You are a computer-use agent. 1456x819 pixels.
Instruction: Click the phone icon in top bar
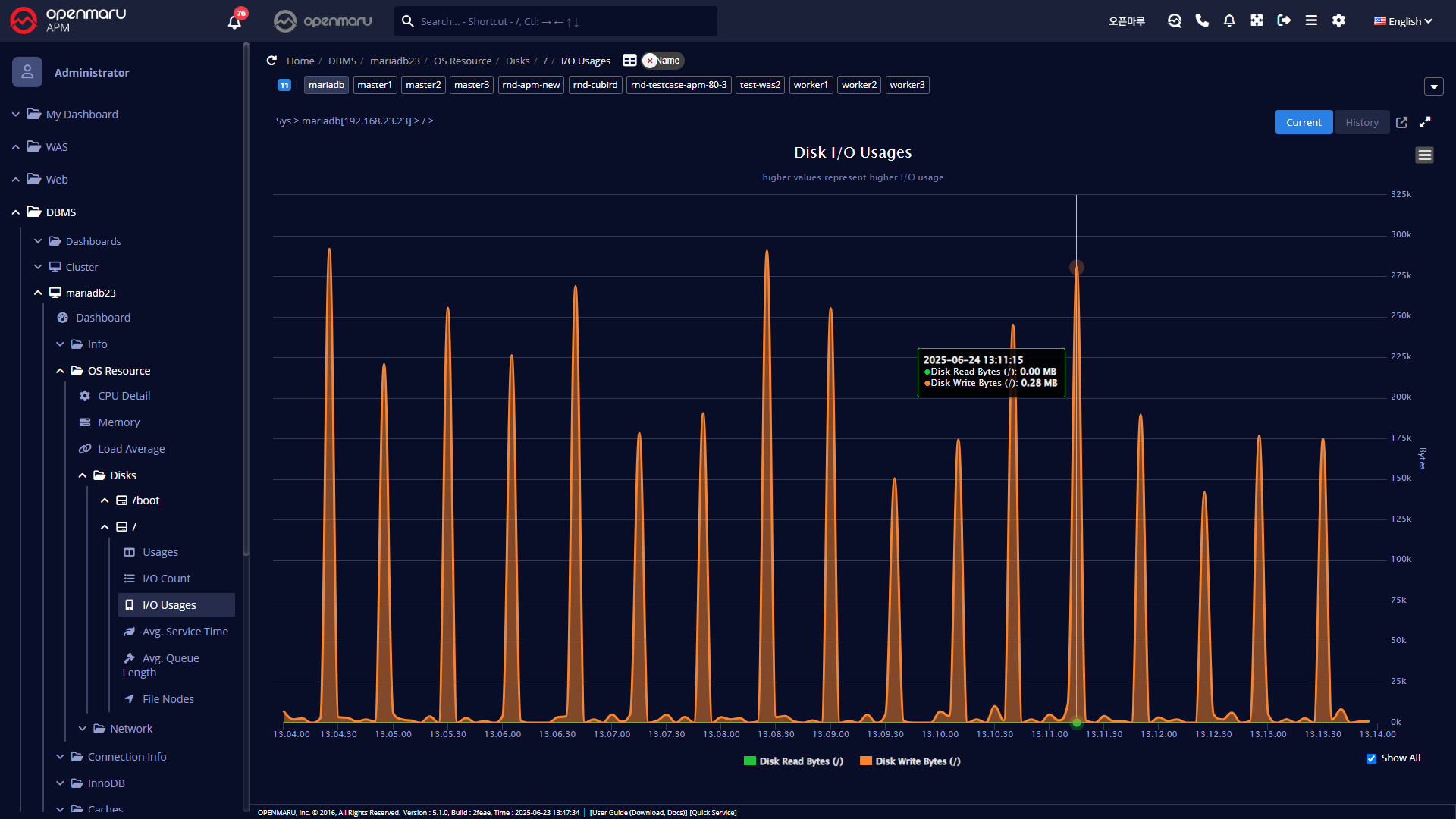pos(1202,20)
